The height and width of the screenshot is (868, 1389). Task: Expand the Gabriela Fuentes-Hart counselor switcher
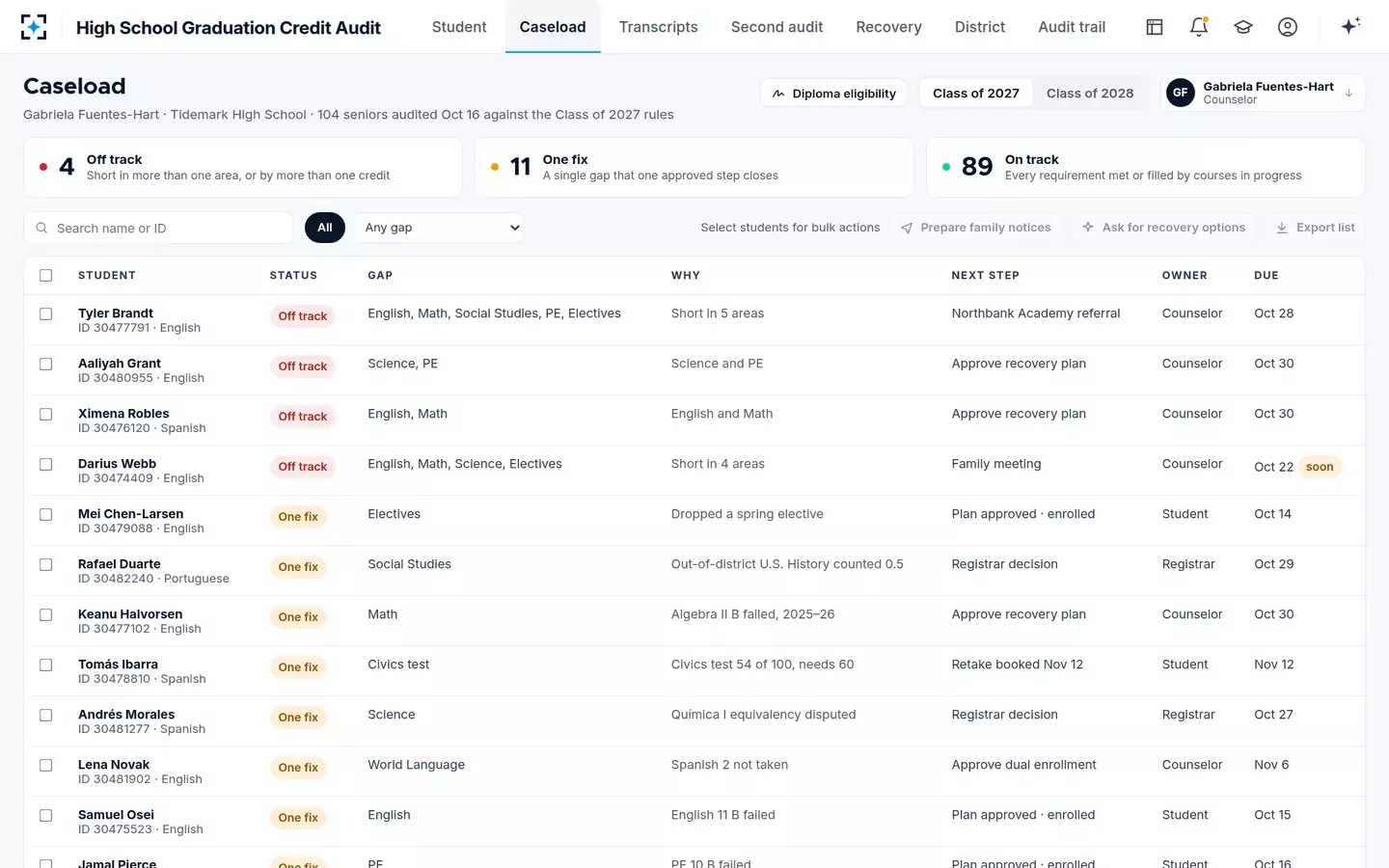1263,93
